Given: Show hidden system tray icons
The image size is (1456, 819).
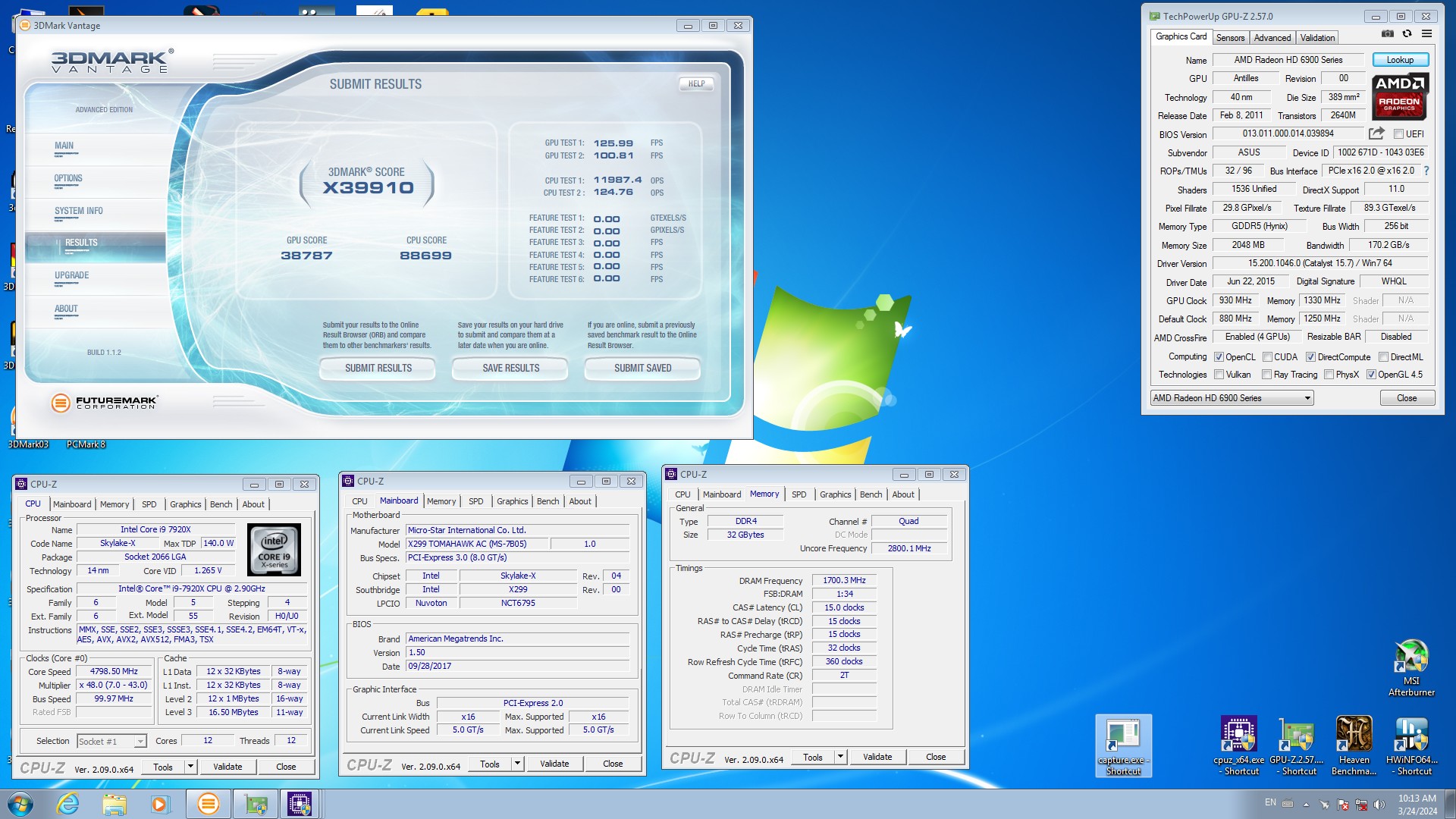Looking at the screenshot, I should [1306, 805].
